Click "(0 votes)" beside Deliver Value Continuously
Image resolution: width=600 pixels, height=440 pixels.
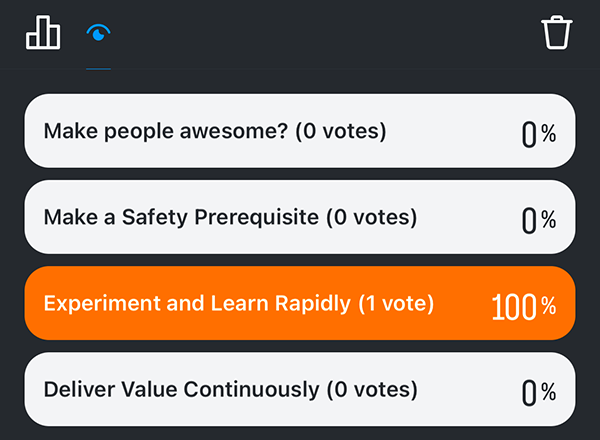364,390
